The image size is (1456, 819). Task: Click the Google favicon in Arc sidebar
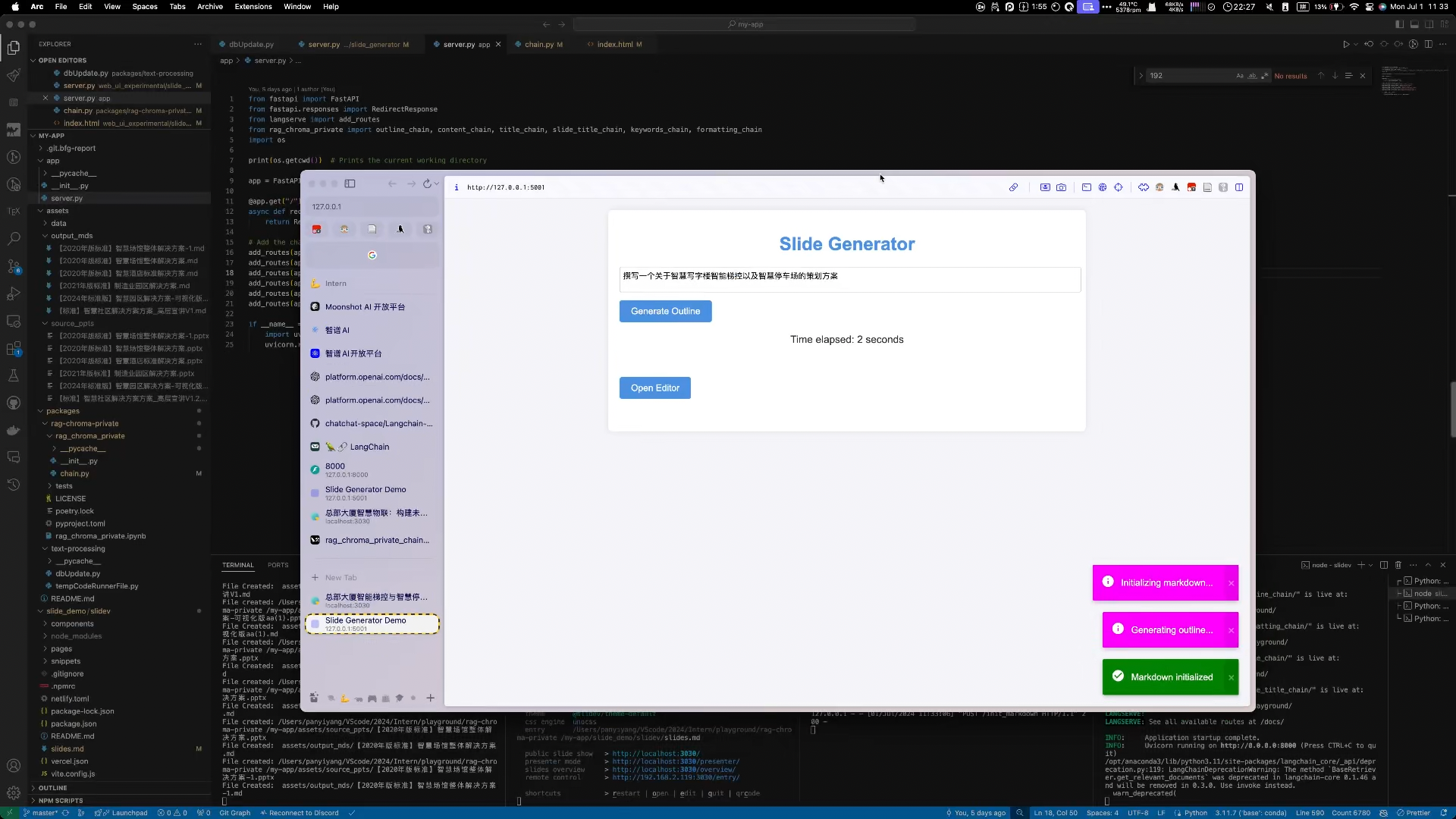coord(372,256)
